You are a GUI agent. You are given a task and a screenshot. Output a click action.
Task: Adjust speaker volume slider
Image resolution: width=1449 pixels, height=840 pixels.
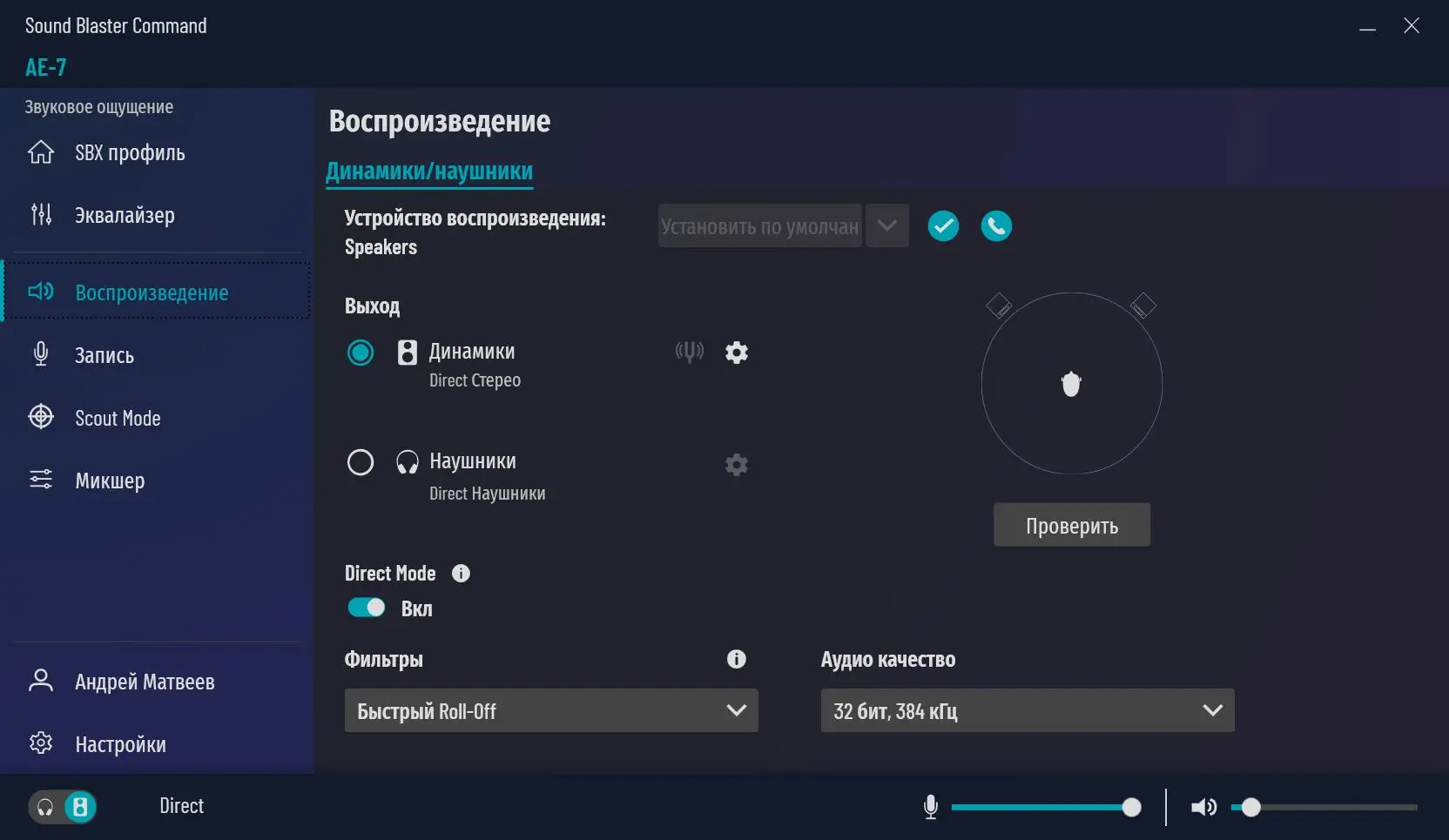click(x=1324, y=808)
